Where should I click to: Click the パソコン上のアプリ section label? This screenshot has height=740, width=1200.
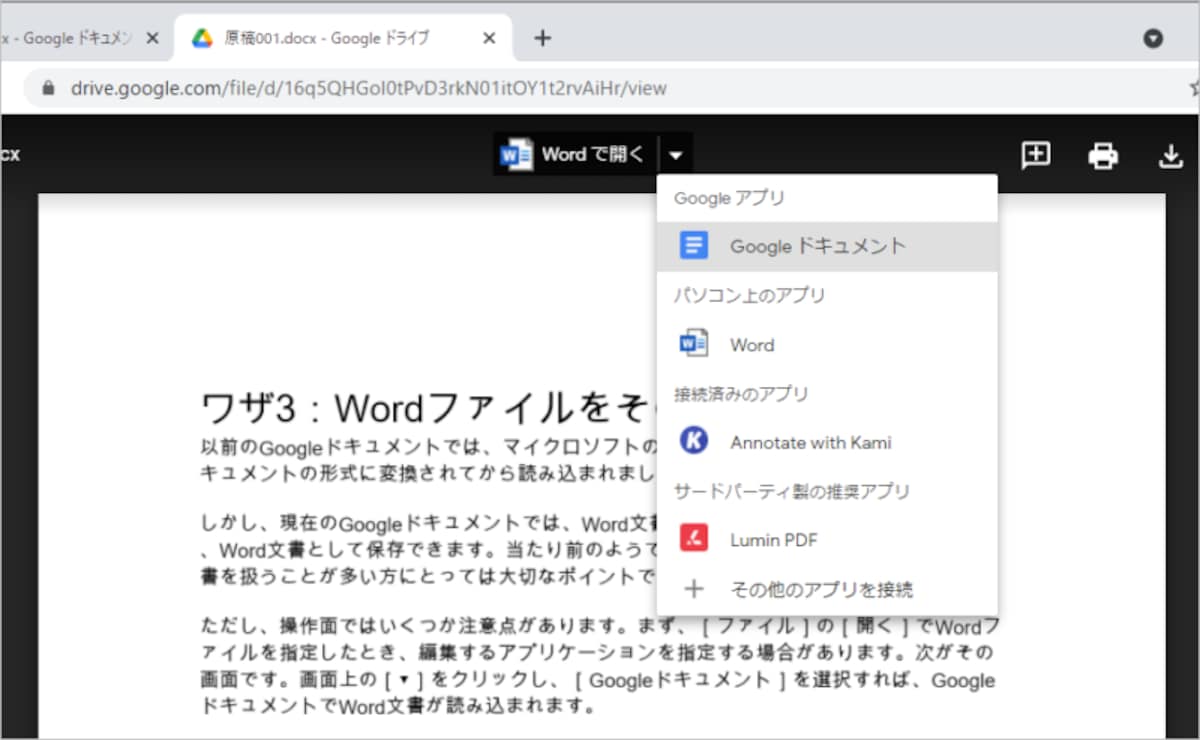749,296
